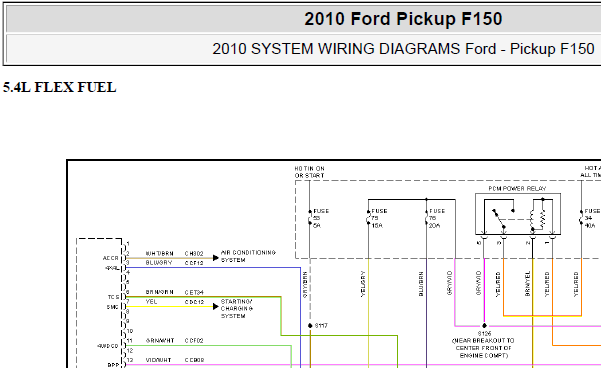601x368 pixels.
Task: Click the Fuse 34 40A label
Action: [592, 218]
